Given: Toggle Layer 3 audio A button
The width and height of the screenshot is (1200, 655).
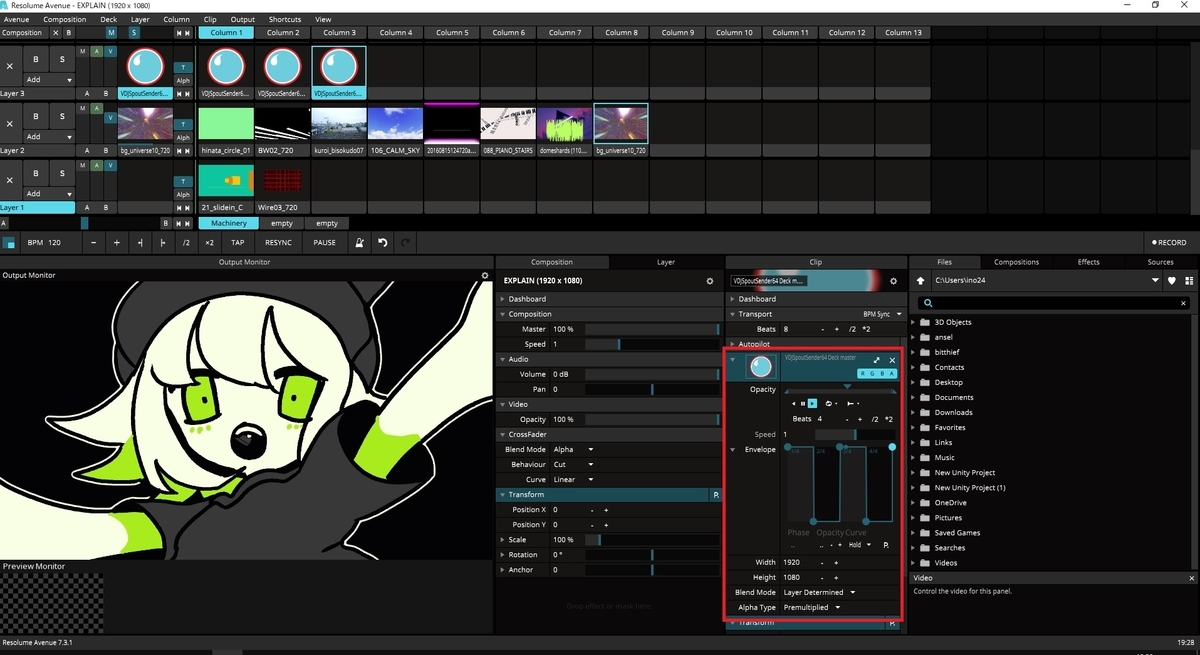Looking at the screenshot, I should [x=96, y=51].
